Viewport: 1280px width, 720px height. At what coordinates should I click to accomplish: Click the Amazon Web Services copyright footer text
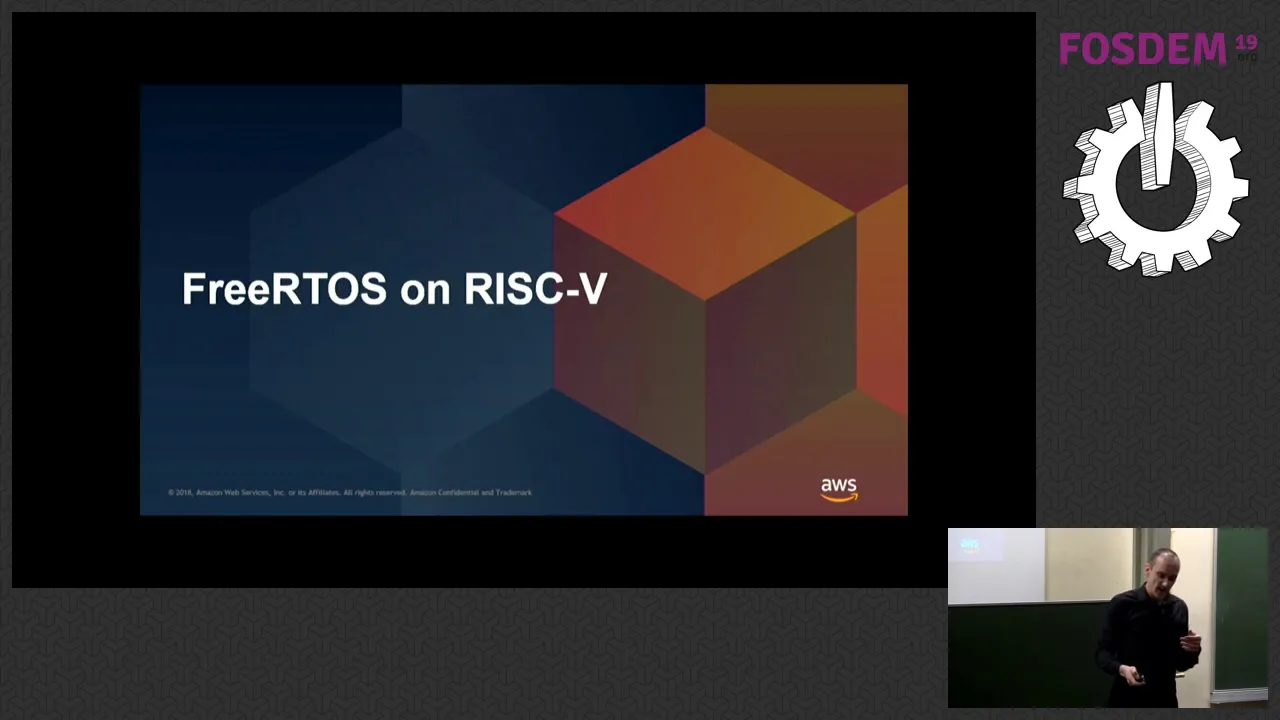click(x=350, y=492)
